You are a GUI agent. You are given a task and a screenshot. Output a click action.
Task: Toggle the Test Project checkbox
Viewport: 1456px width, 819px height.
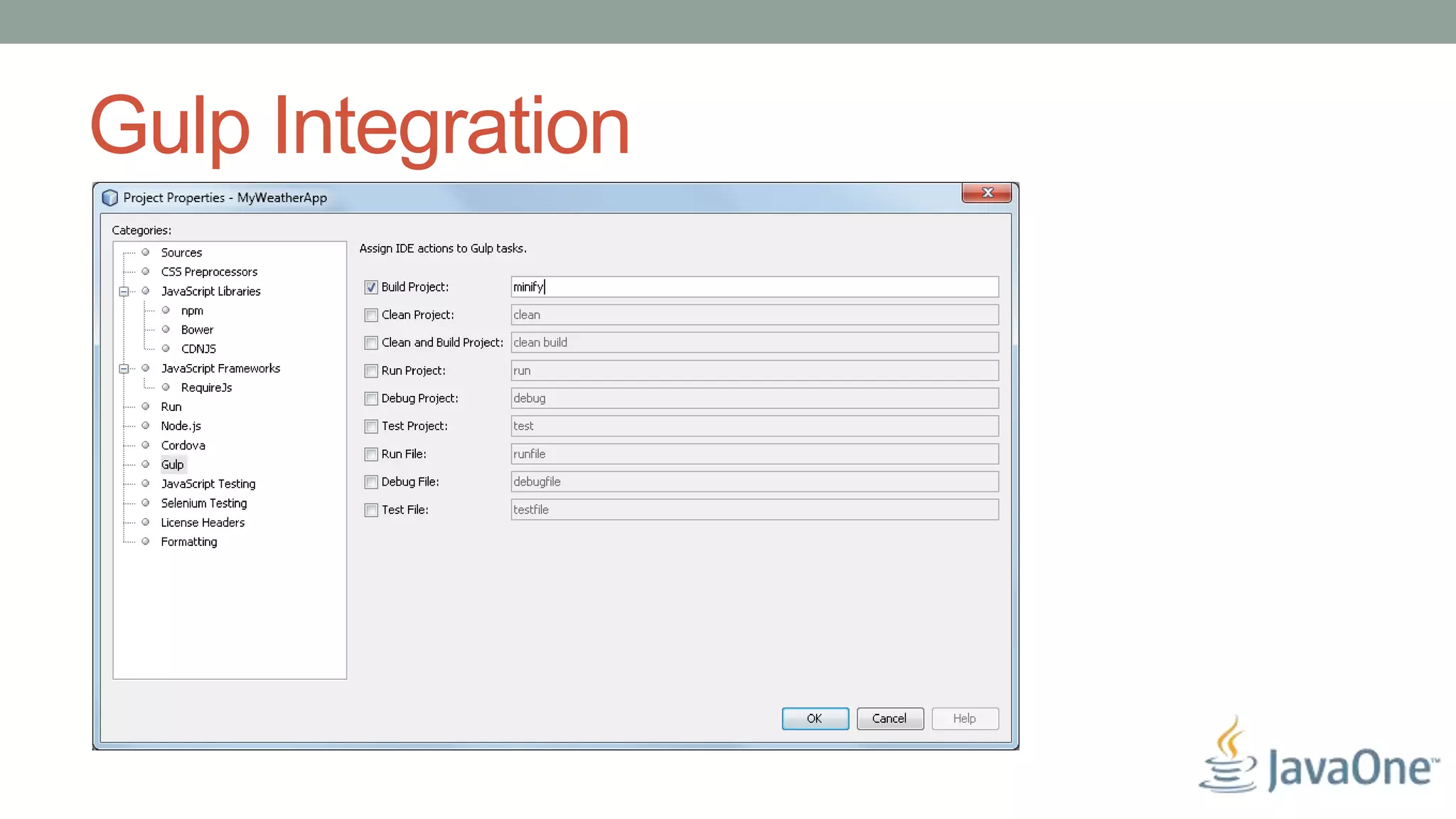pos(371,426)
